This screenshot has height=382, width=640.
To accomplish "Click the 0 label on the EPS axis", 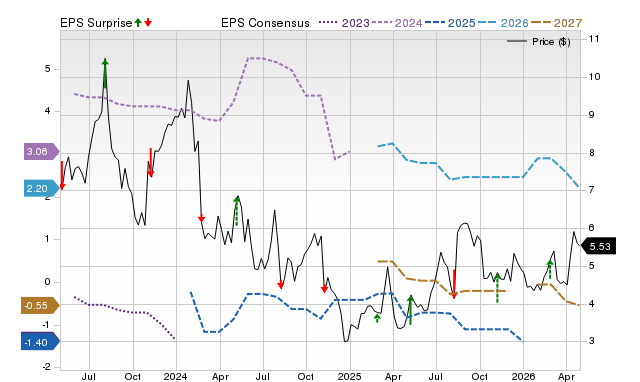I will pos(48,282).
